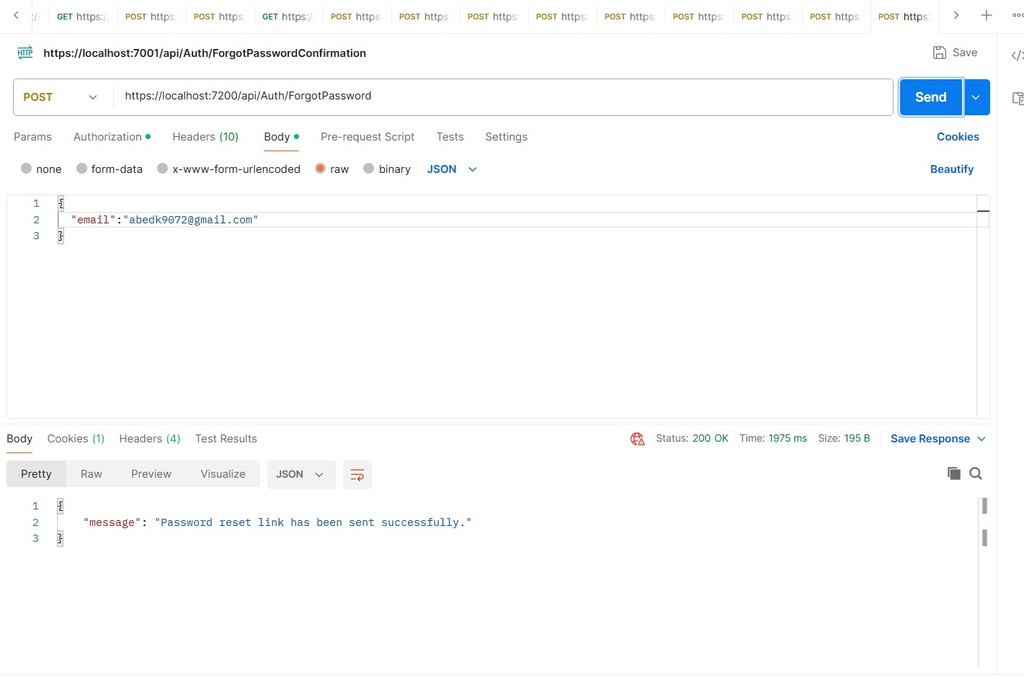Open the request Settings tab
Screen dimensions: 1024x678
coord(506,137)
